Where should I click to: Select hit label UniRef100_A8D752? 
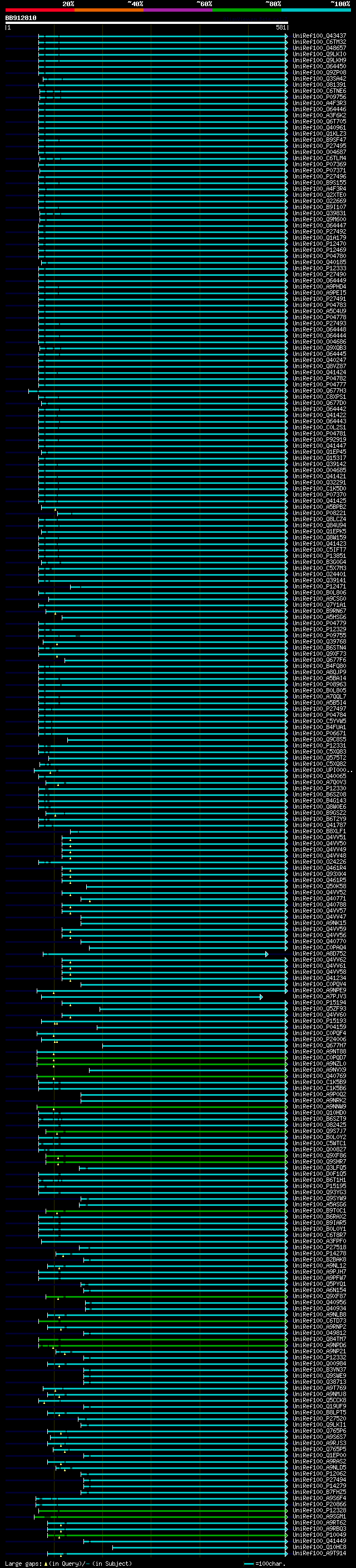[319, 954]
